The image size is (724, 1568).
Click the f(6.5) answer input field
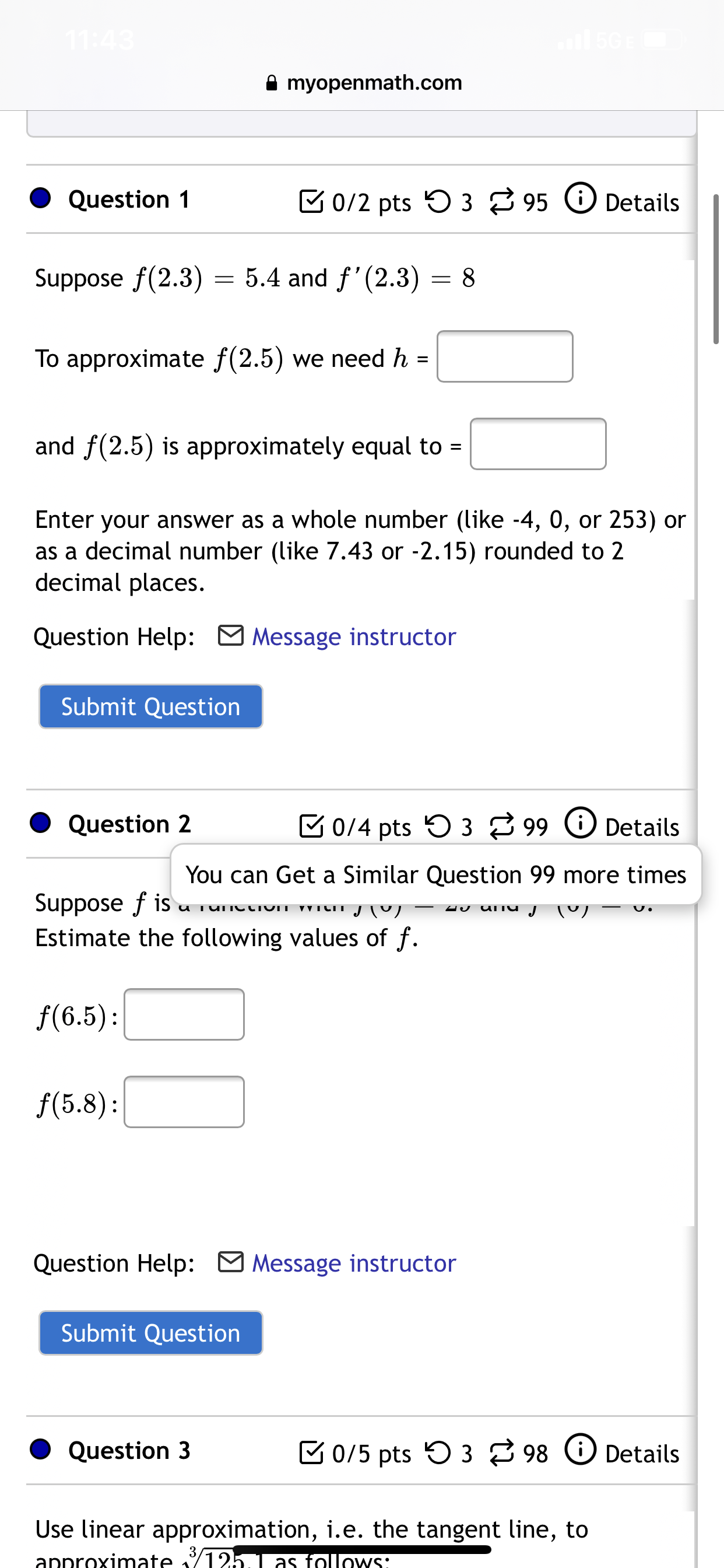pos(184,1014)
